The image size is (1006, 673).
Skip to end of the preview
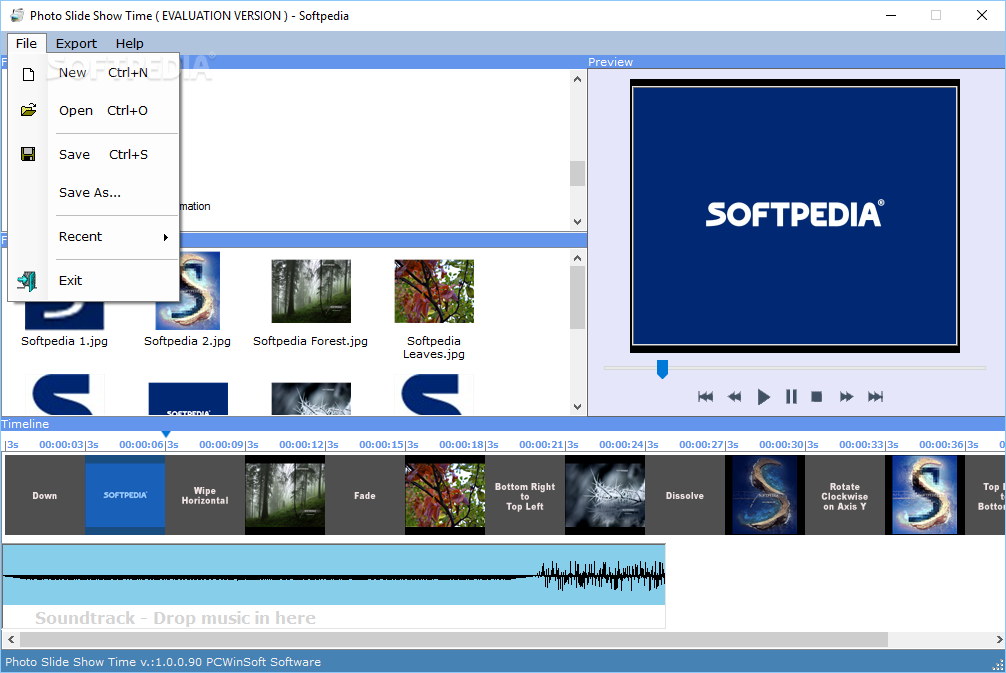pyautogui.click(x=876, y=396)
